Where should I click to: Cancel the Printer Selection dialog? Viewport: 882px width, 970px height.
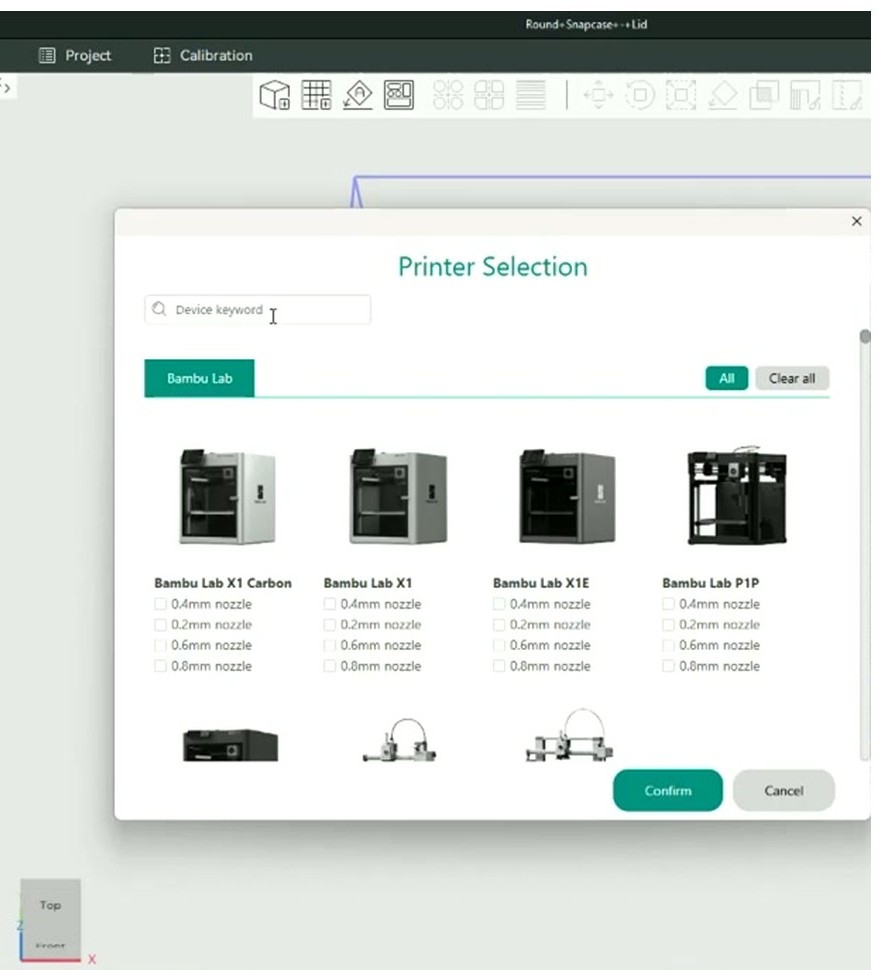(784, 791)
